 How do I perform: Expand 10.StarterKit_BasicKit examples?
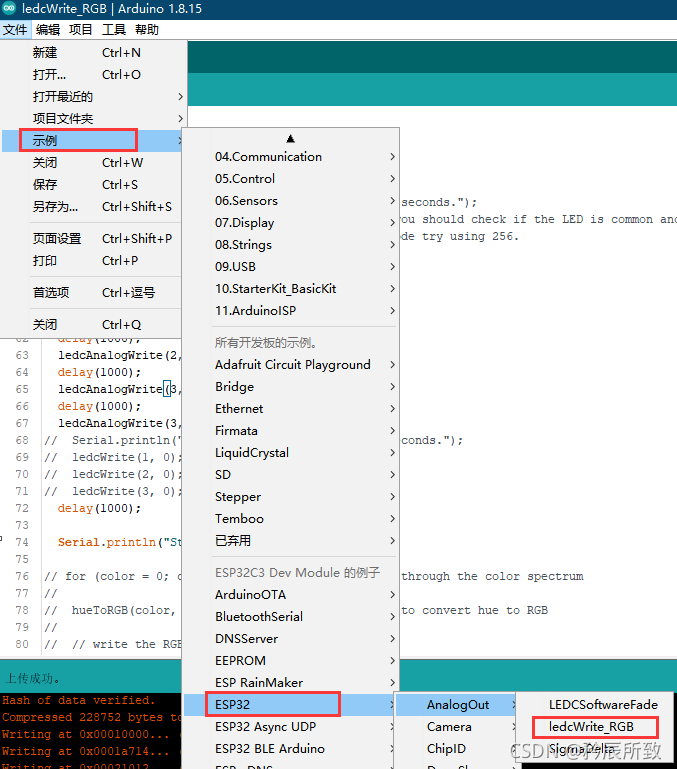coord(290,289)
